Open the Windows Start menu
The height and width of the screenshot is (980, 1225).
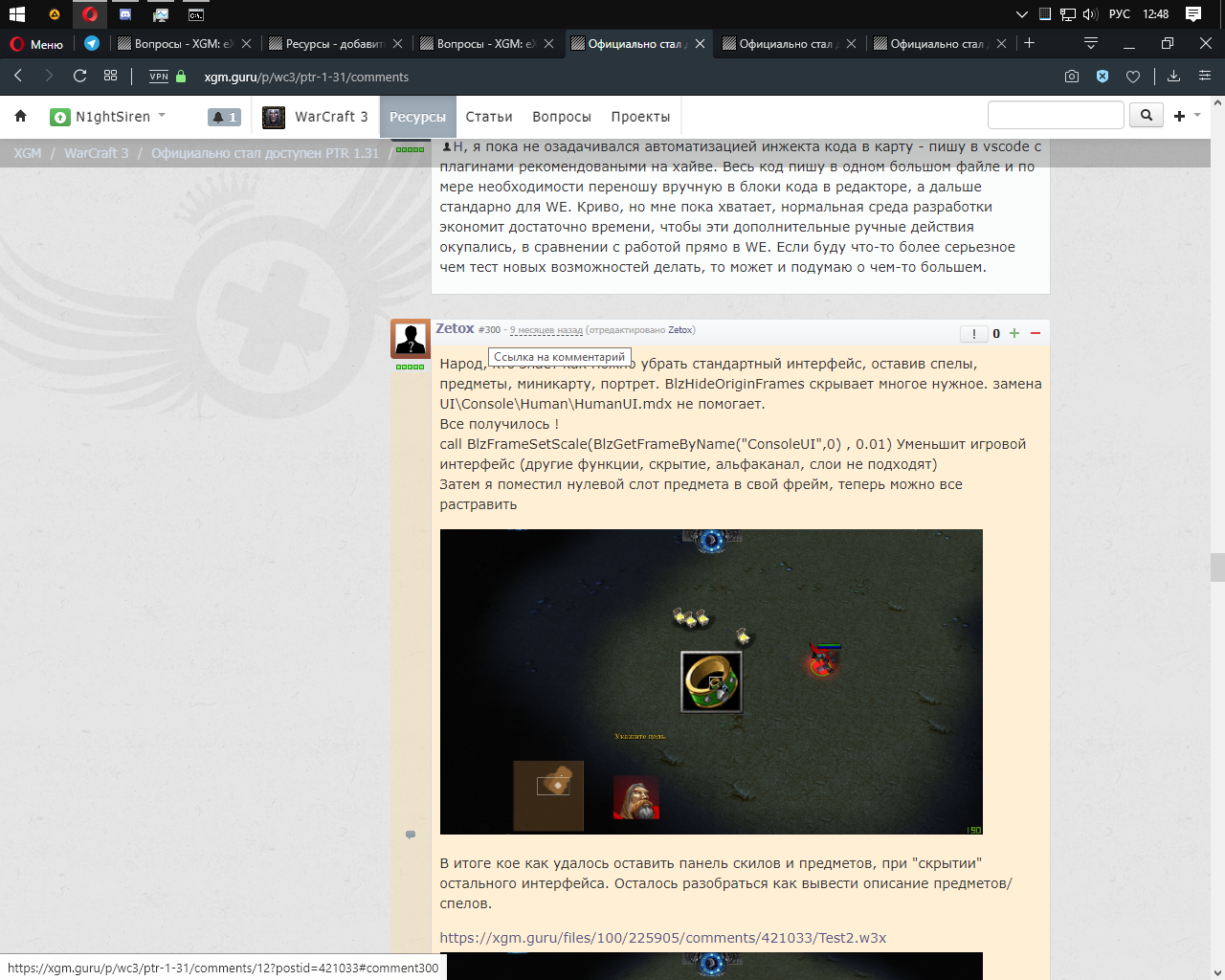click(x=16, y=14)
